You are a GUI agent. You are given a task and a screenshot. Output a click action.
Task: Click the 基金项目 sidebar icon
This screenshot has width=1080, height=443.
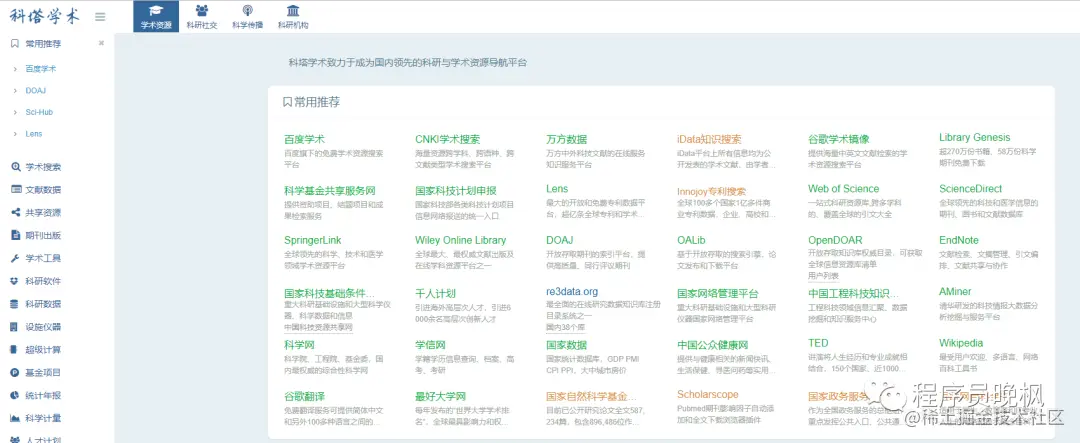(x=15, y=372)
